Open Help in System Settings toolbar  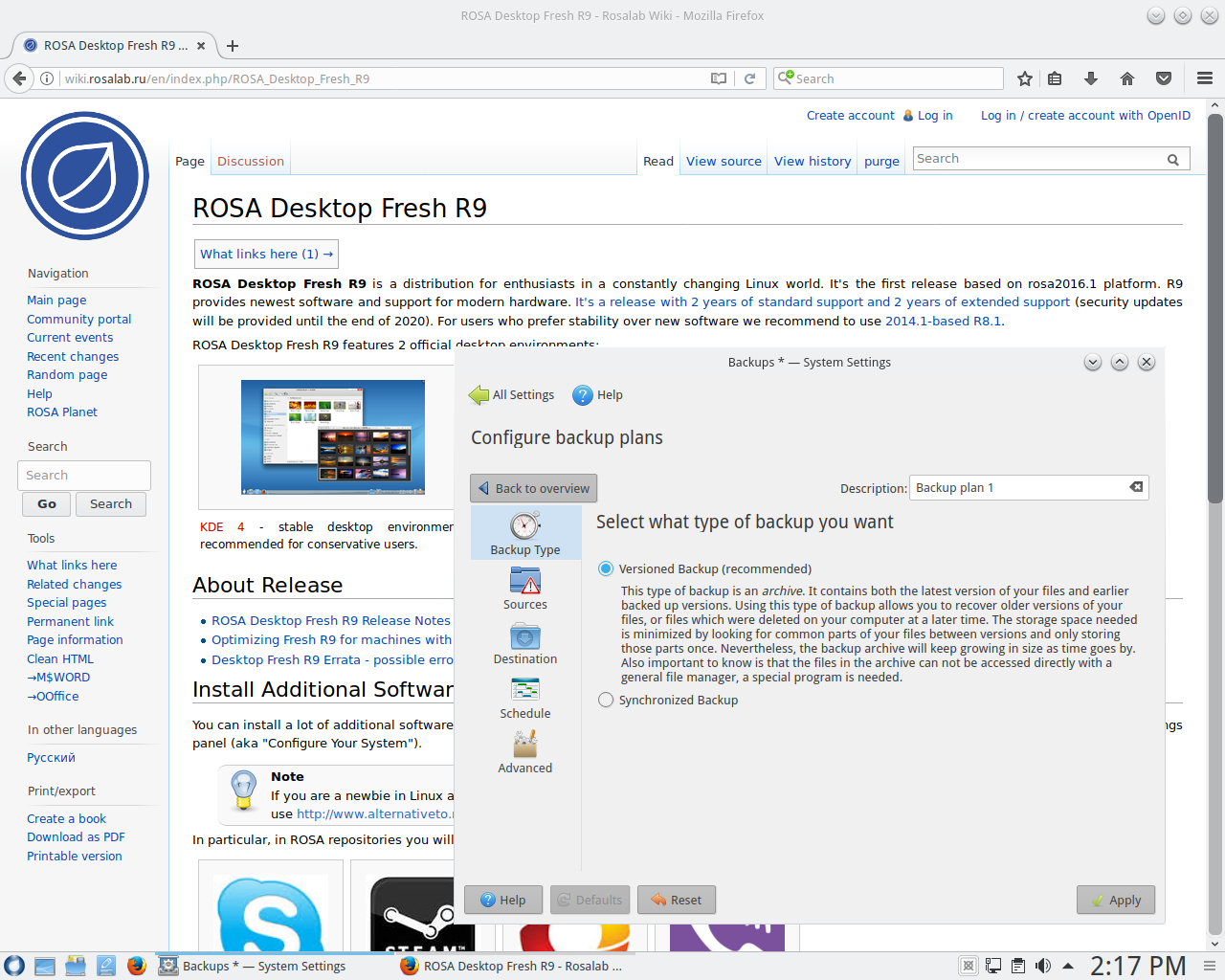597,394
